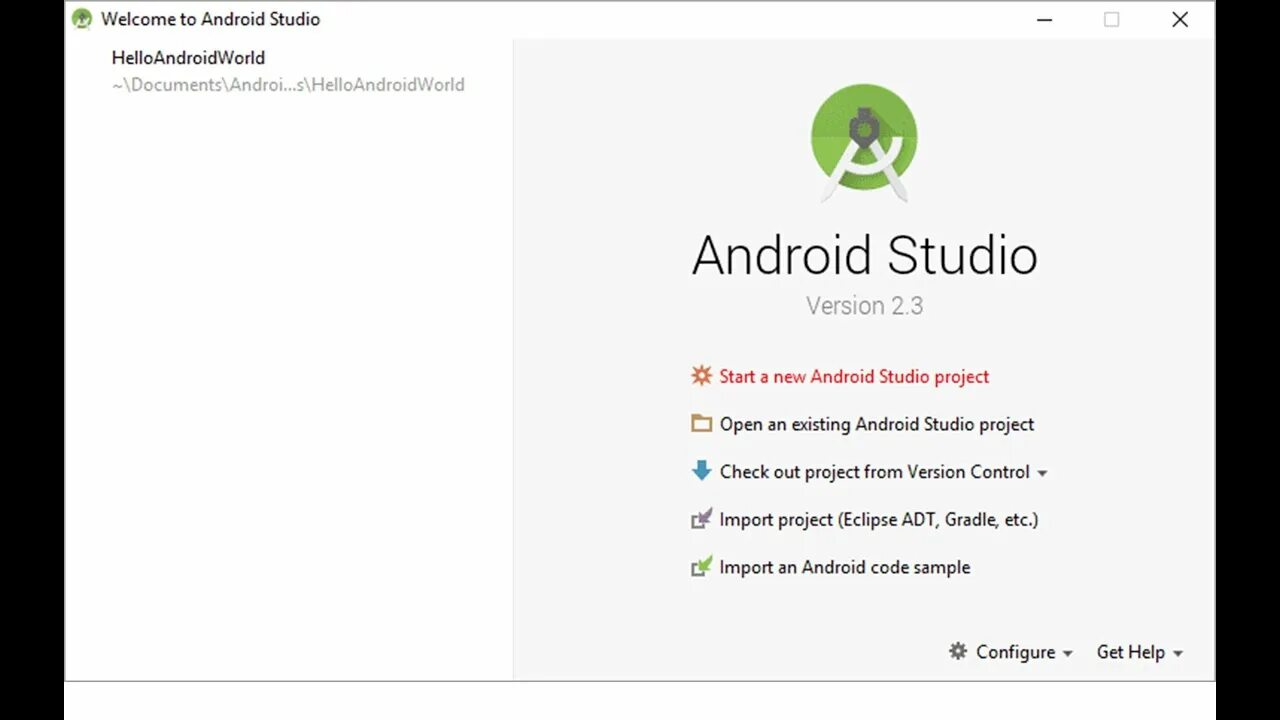Check out project from Version Control
The width and height of the screenshot is (1280, 720).
tap(874, 472)
